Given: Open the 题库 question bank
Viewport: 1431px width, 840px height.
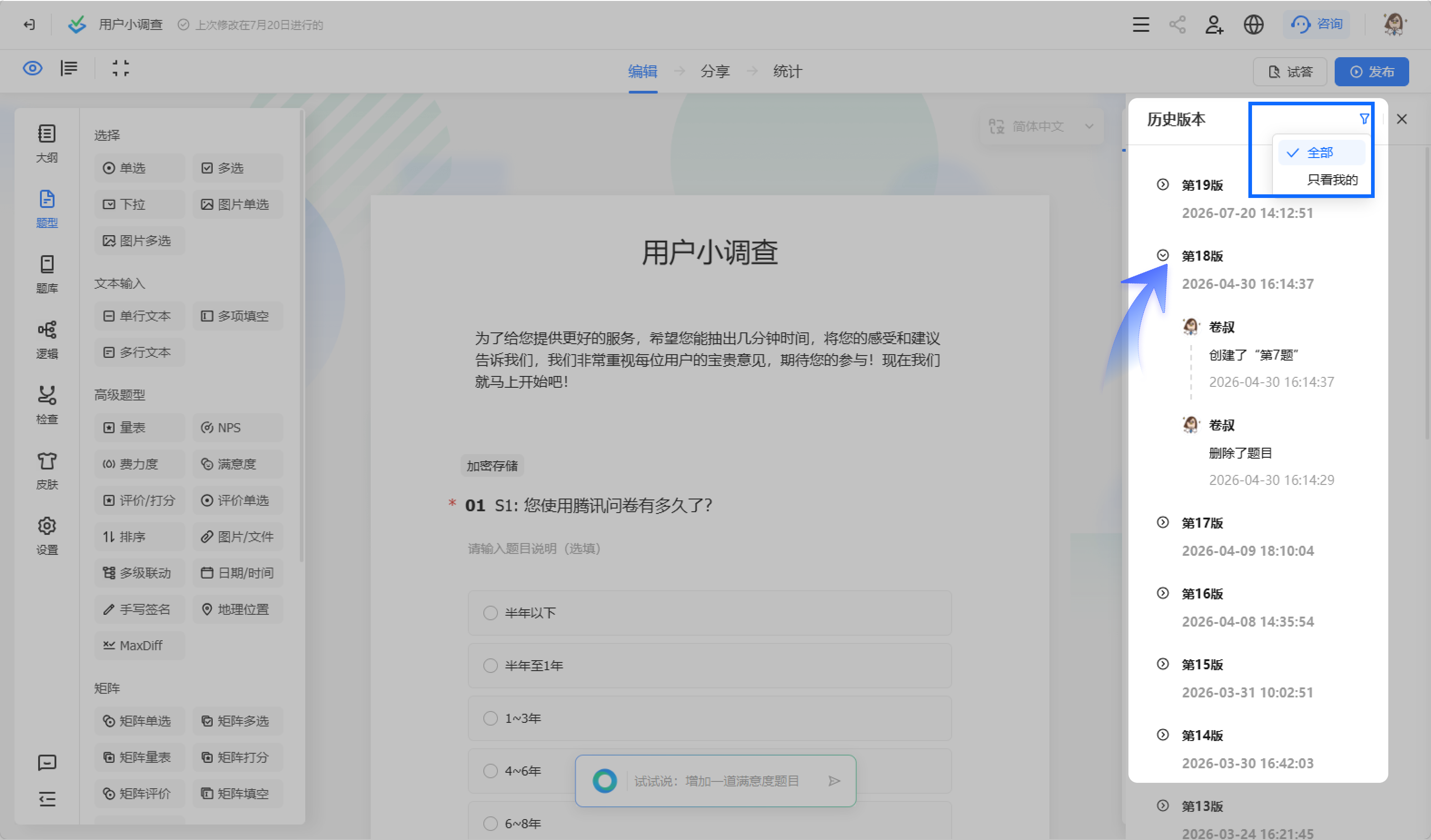Looking at the screenshot, I should click(x=46, y=274).
